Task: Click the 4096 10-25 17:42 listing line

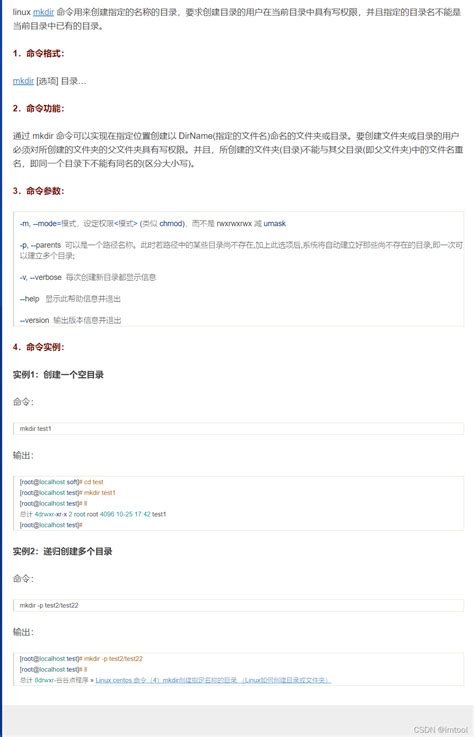Action: coord(93,514)
